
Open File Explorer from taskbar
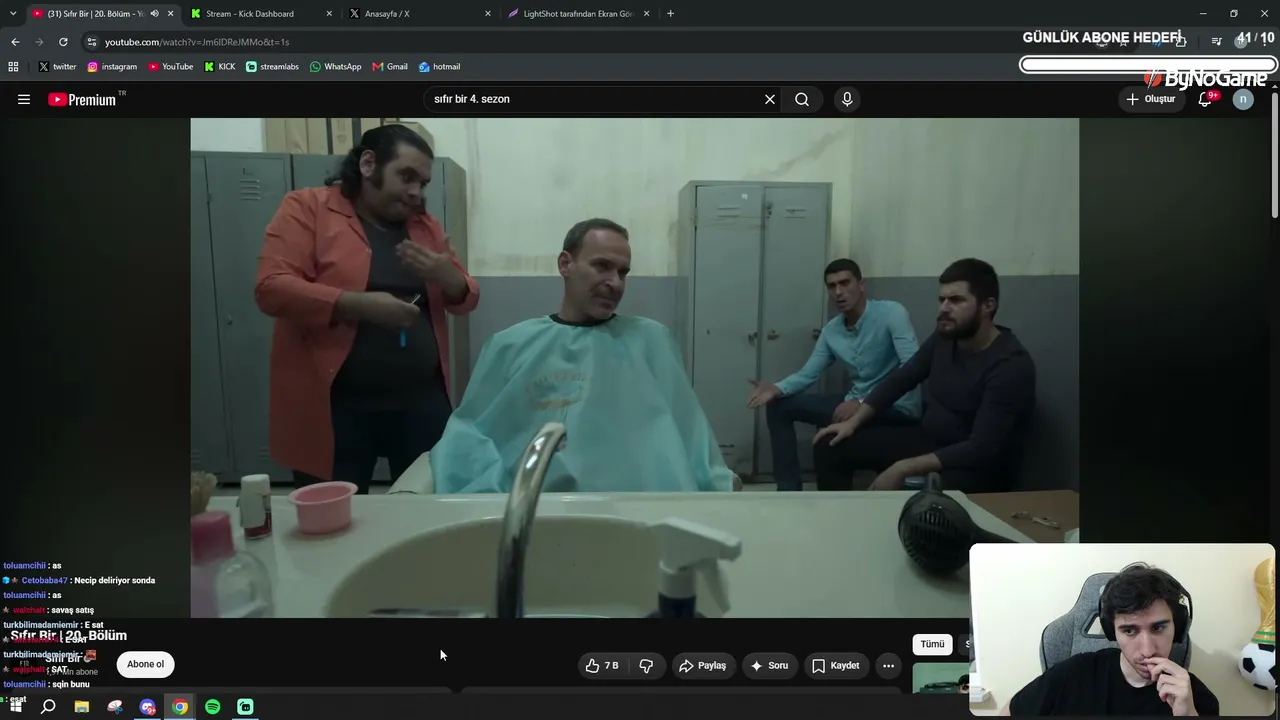[x=82, y=707]
